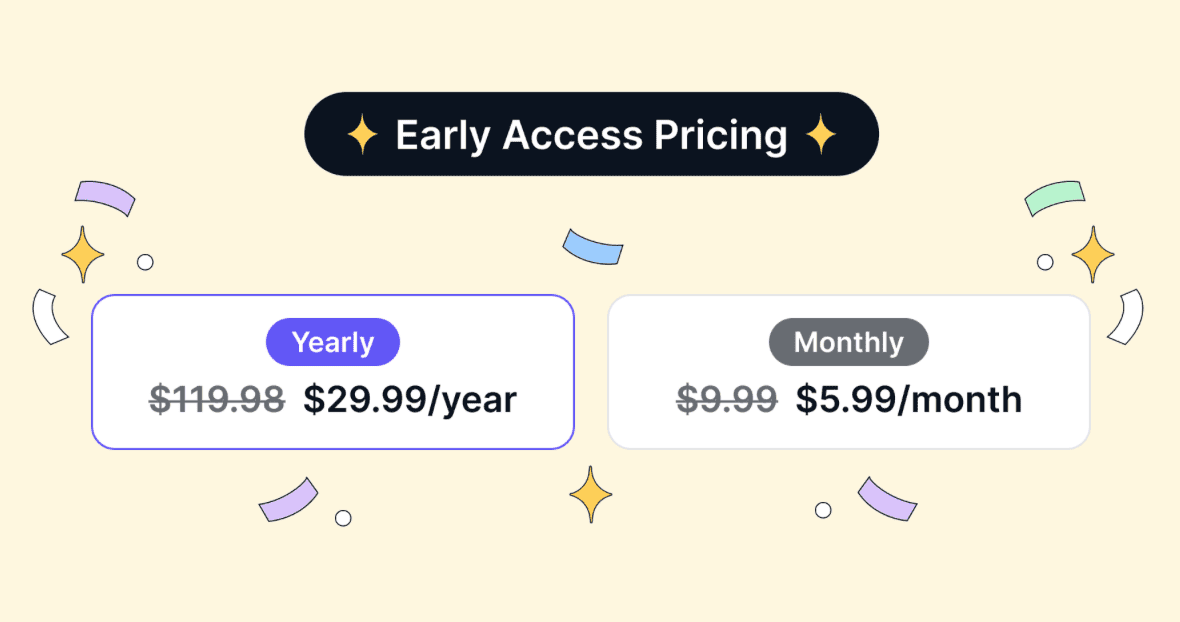Select the Yearly plan badge

tap(333, 343)
